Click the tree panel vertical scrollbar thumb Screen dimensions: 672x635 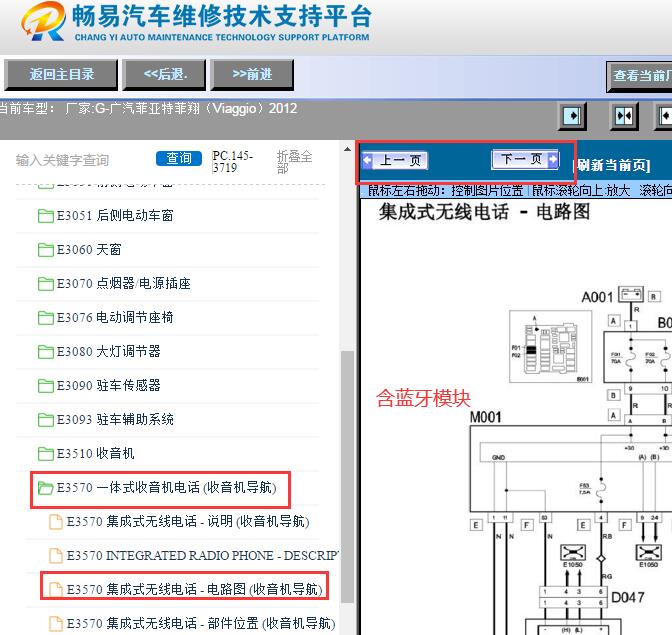point(348,476)
